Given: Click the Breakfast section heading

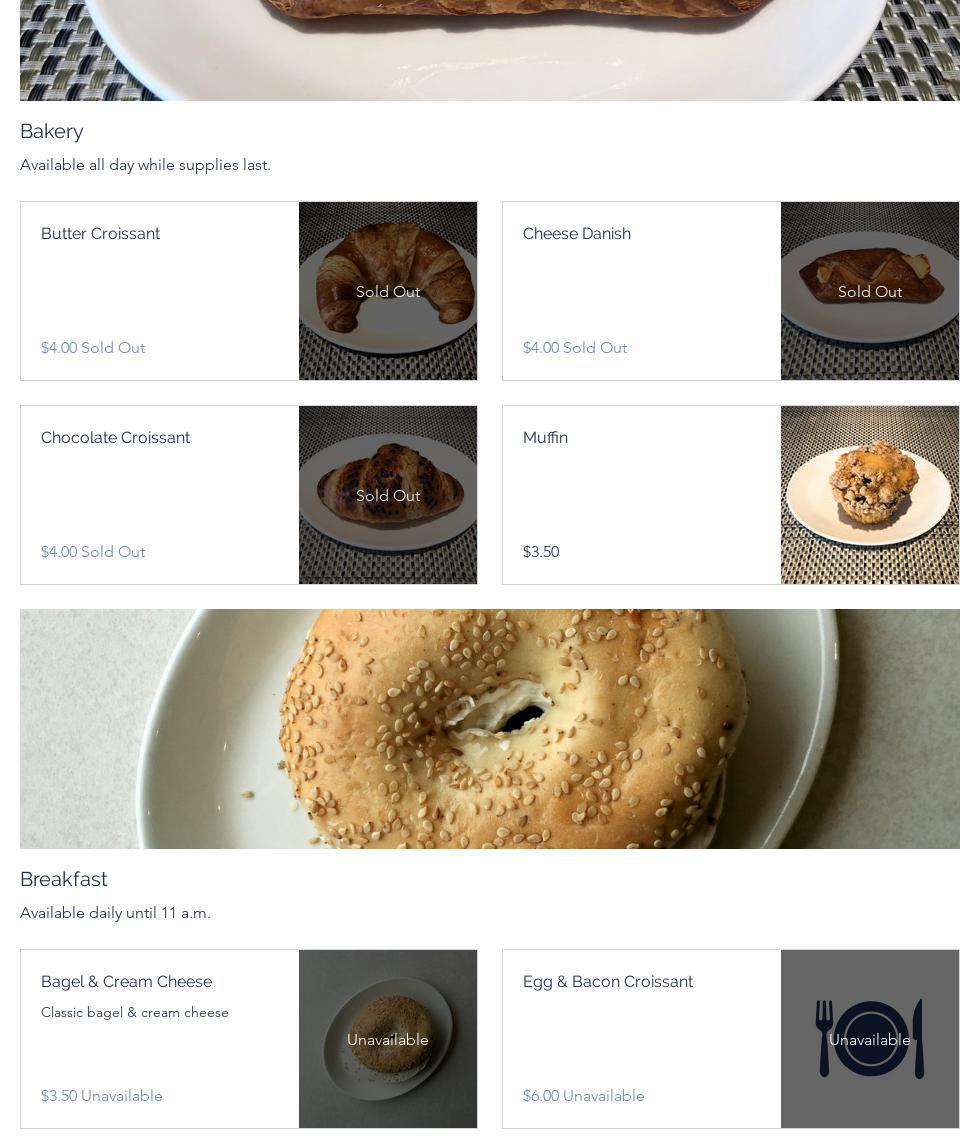Looking at the screenshot, I should [63, 879].
